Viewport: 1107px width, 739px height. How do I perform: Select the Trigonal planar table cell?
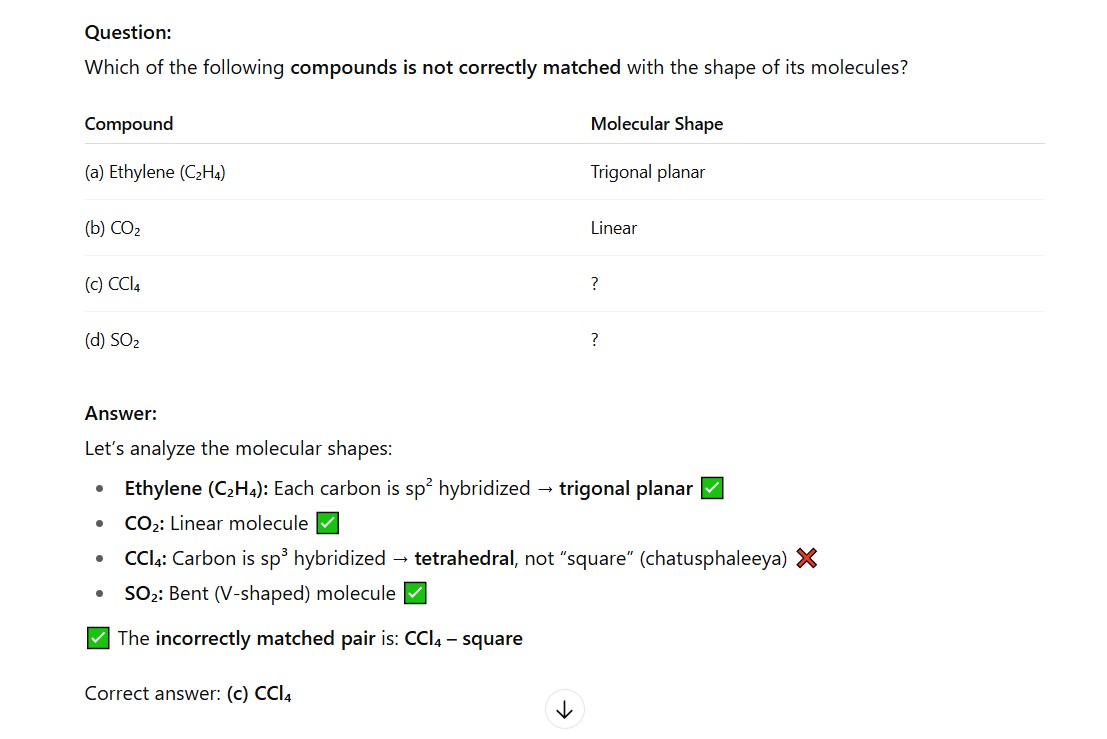pyautogui.click(x=648, y=172)
